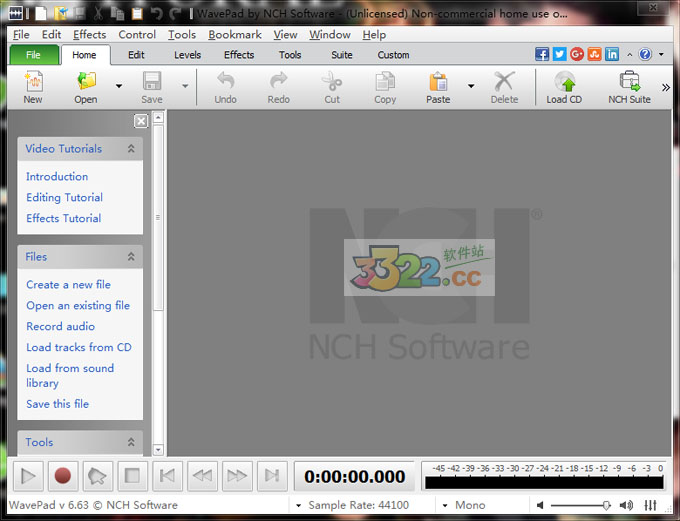Click the Facebook share icon

542,54
